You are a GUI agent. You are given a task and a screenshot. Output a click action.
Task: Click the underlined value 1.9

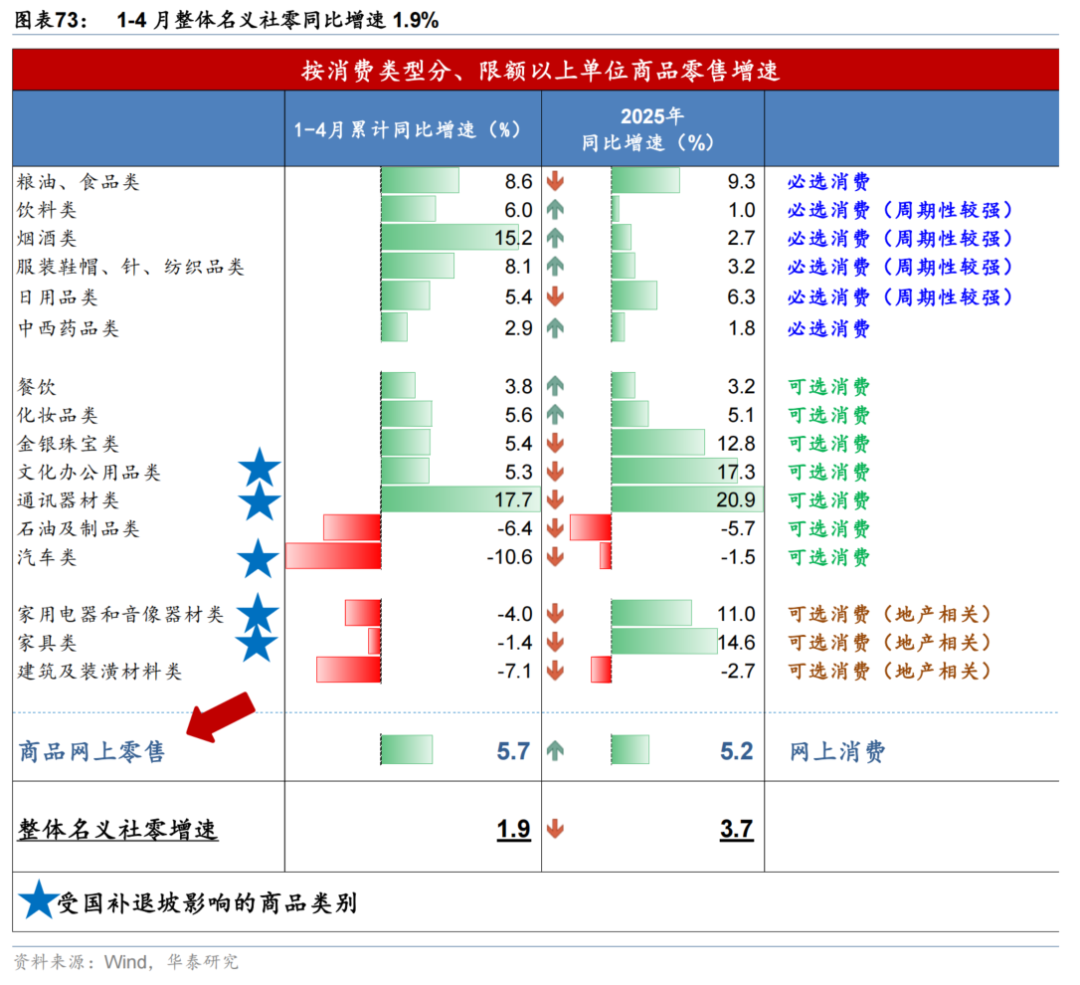pyautogui.click(x=514, y=829)
